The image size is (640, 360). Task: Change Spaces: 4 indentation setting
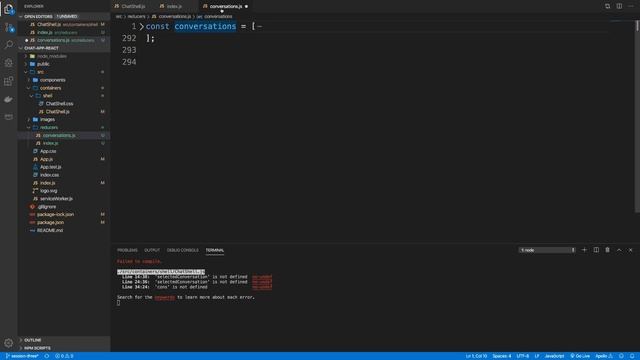pos(502,356)
